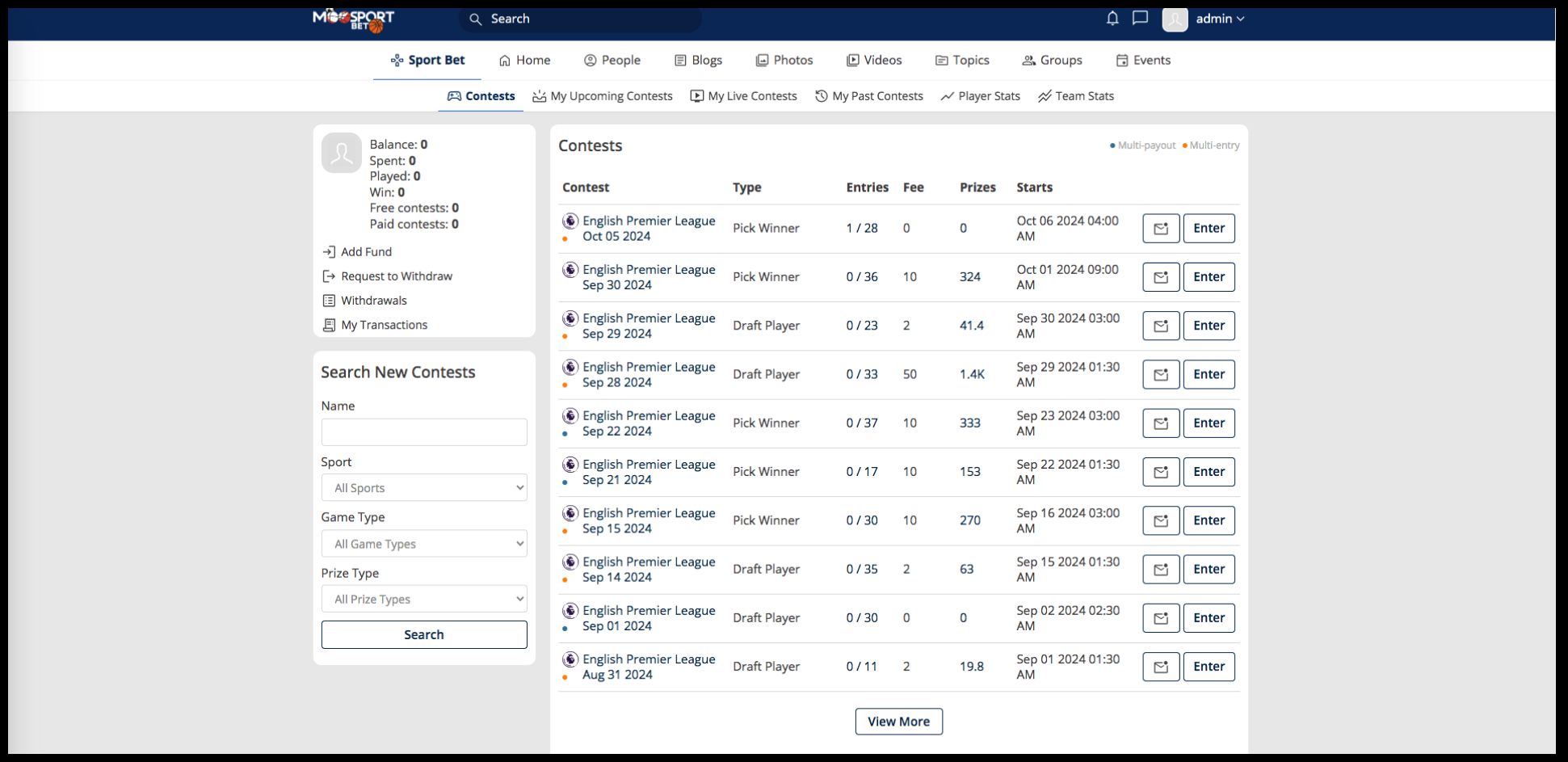The image size is (1568, 762).
Task: Open the Events tab
Action: coord(1143,60)
